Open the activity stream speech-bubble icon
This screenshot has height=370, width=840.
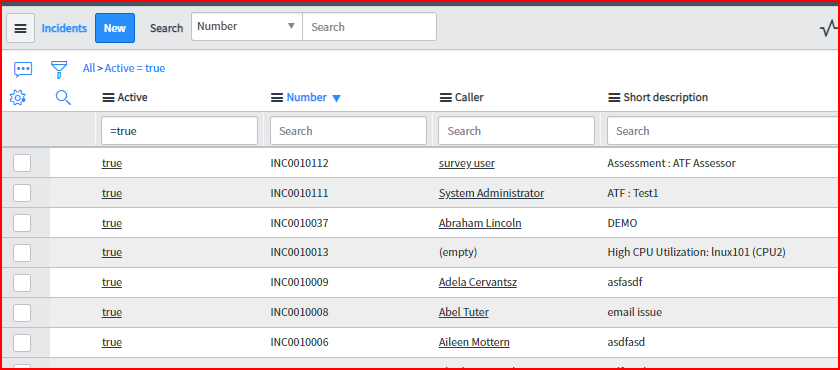click(x=23, y=69)
